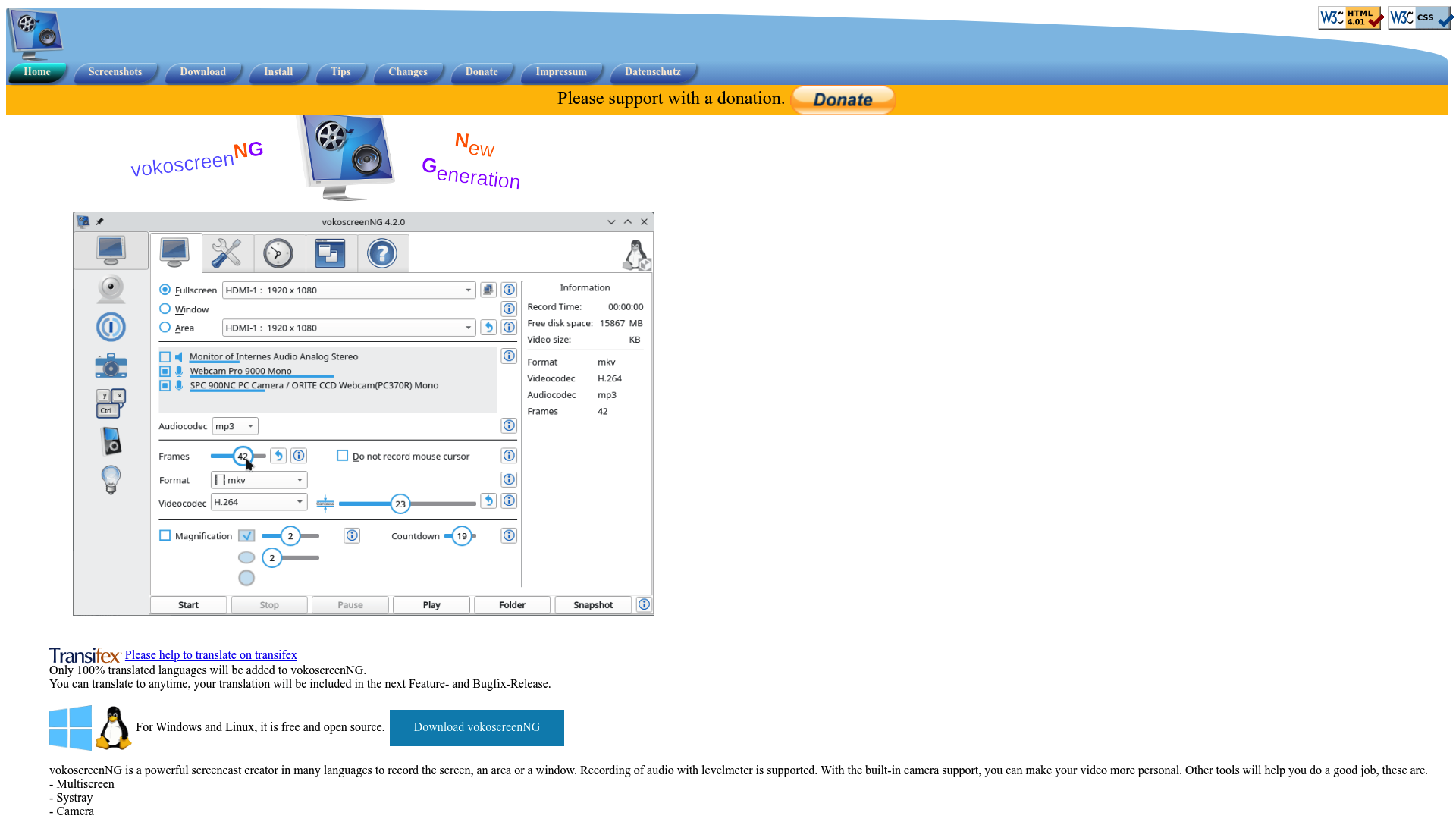1456x819 pixels.
Task: Open the Impressum navigation tab
Action: click(x=561, y=72)
